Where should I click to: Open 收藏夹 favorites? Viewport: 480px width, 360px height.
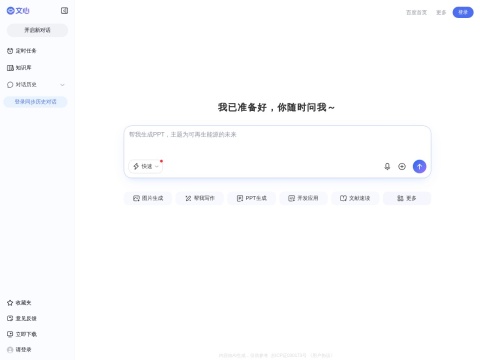pos(19,303)
